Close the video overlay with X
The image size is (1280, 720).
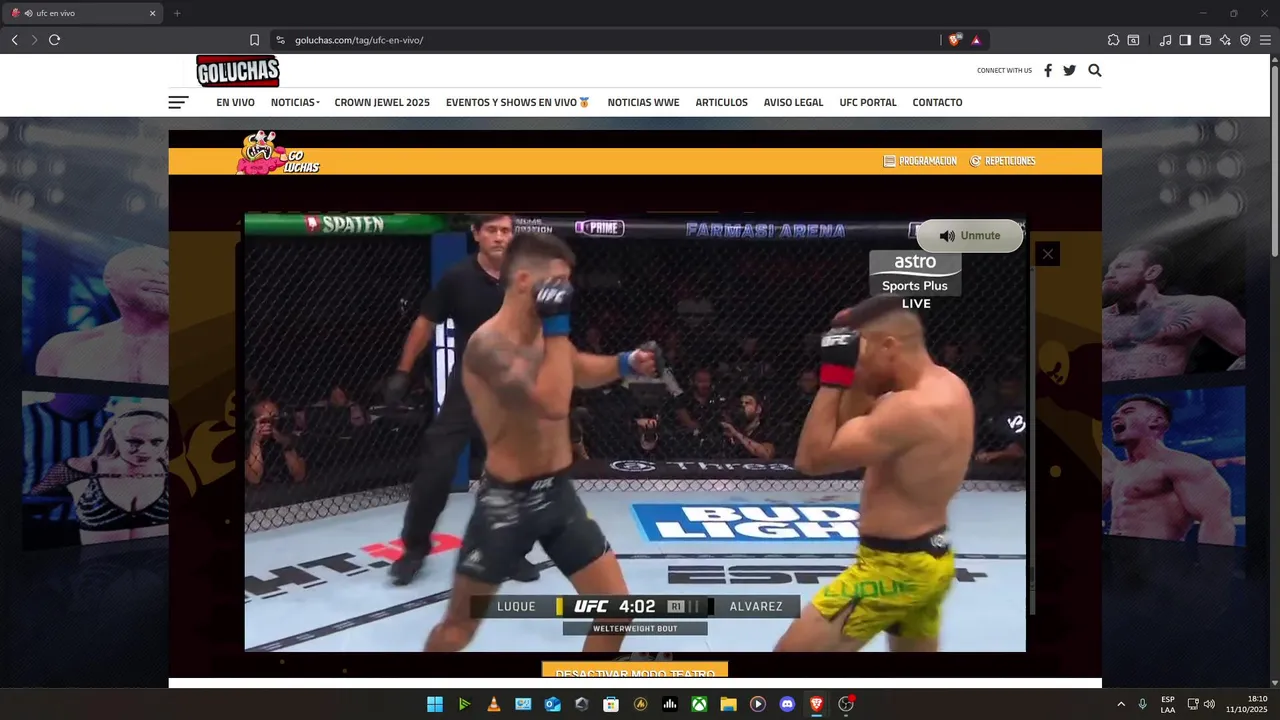pyautogui.click(x=1047, y=254)
